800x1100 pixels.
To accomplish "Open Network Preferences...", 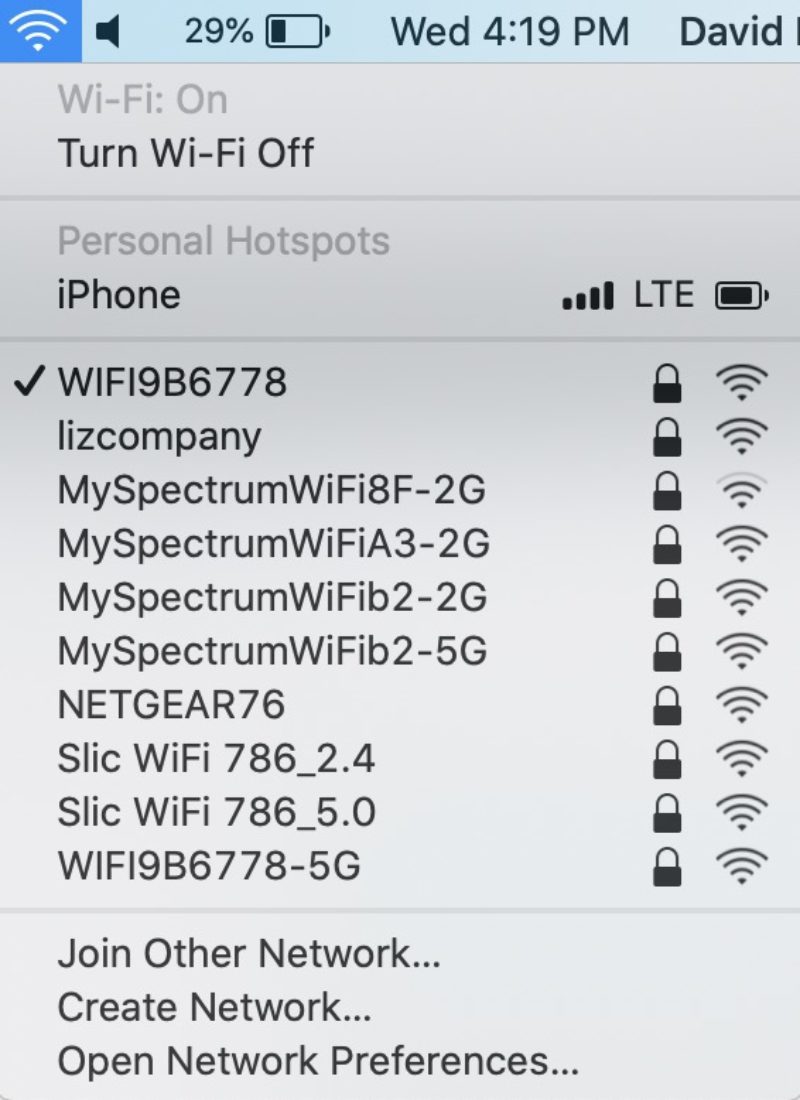I will [318, 1061].
